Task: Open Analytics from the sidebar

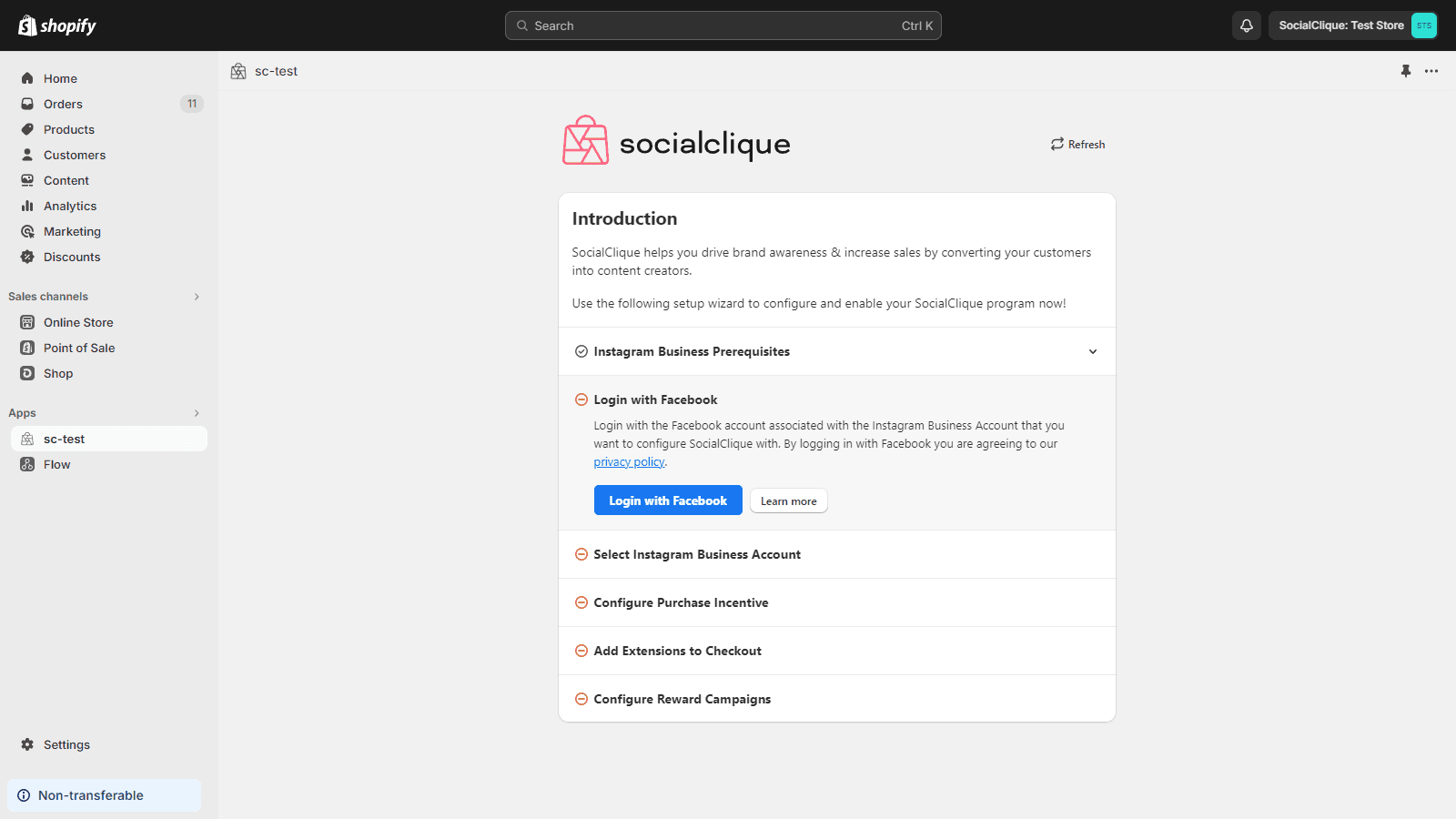Action: [70, 206]
